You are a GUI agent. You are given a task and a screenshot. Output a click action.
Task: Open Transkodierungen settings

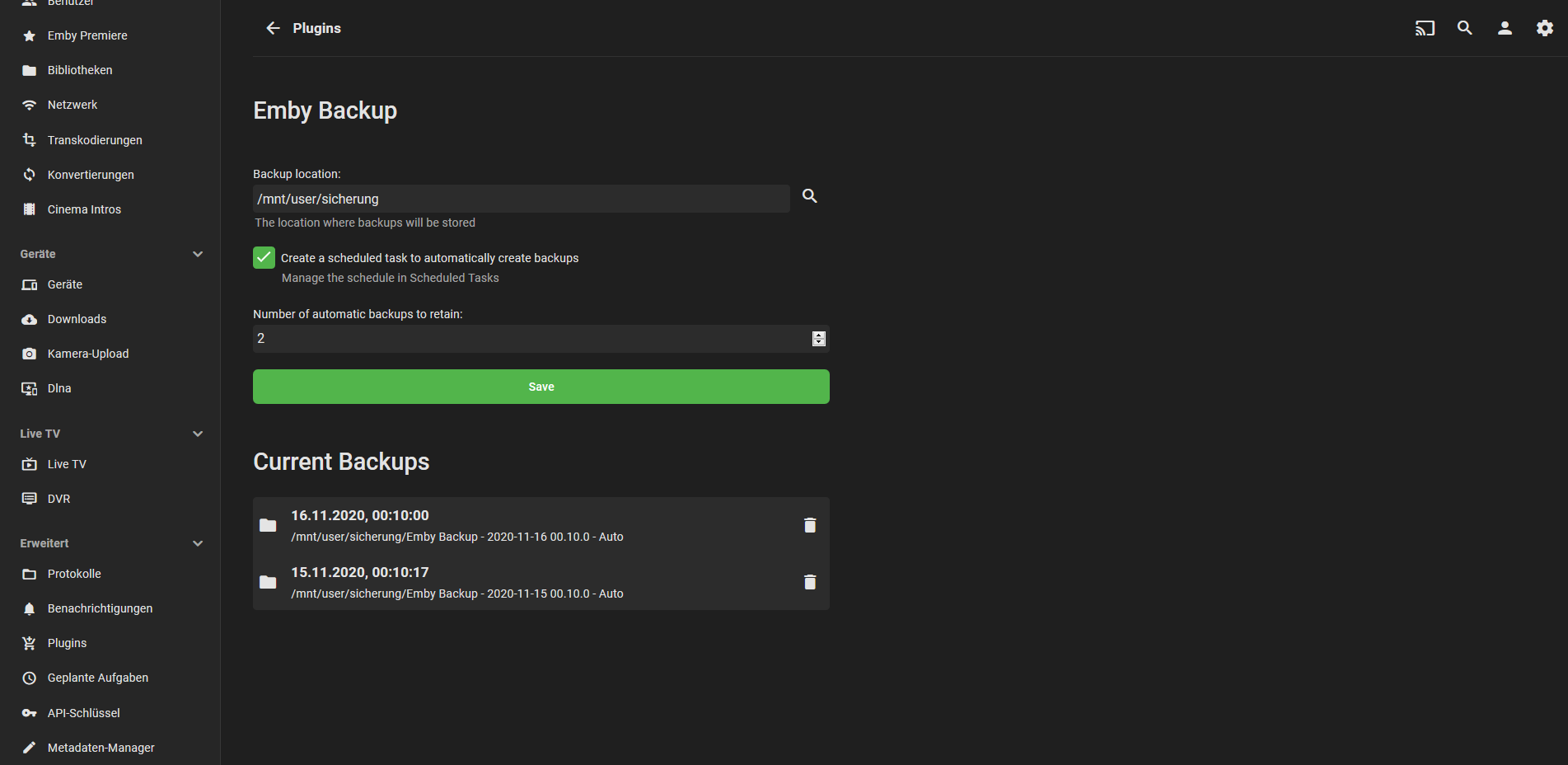click(x=95, y=140)
